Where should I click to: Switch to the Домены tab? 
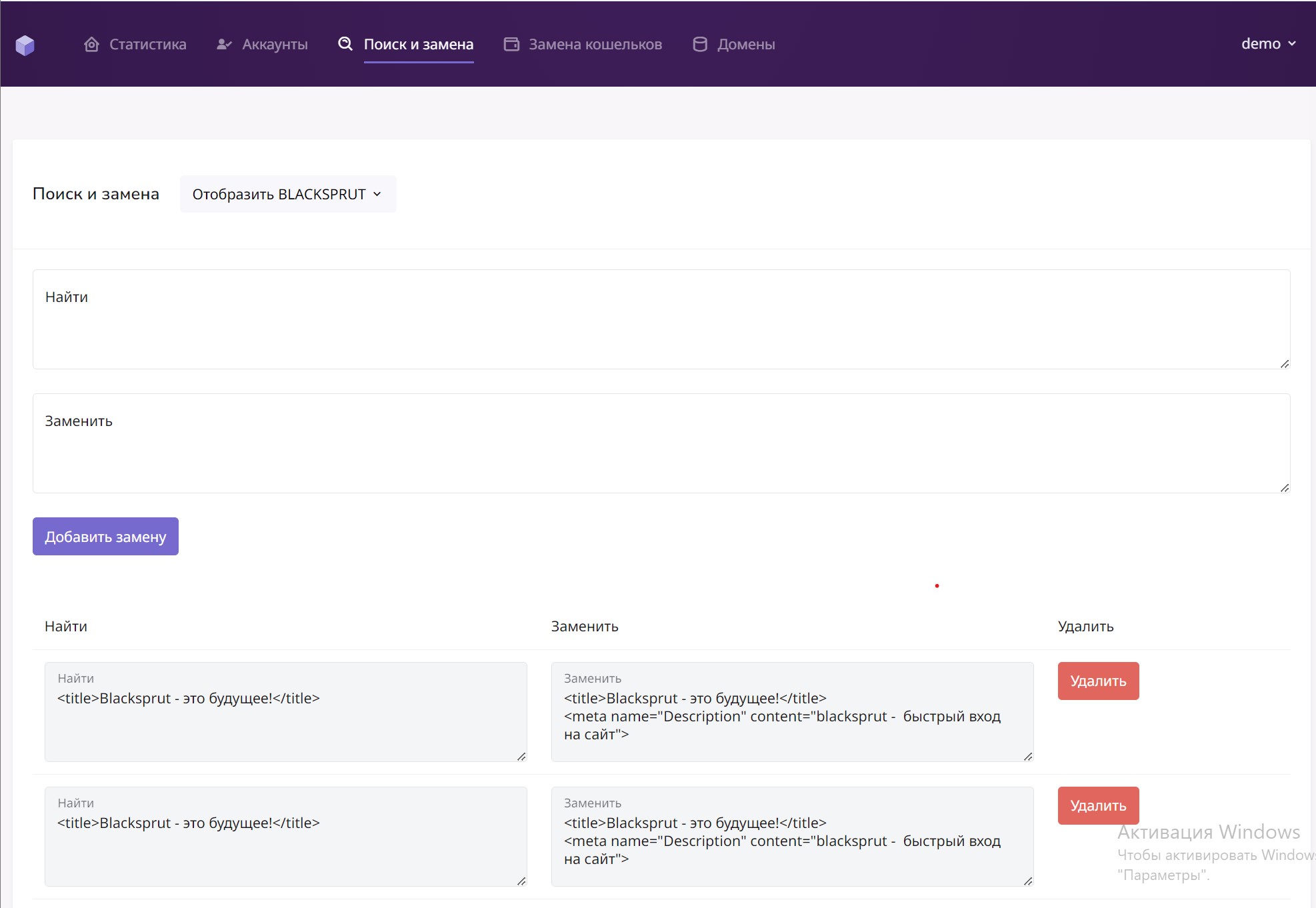click(745, 45)
